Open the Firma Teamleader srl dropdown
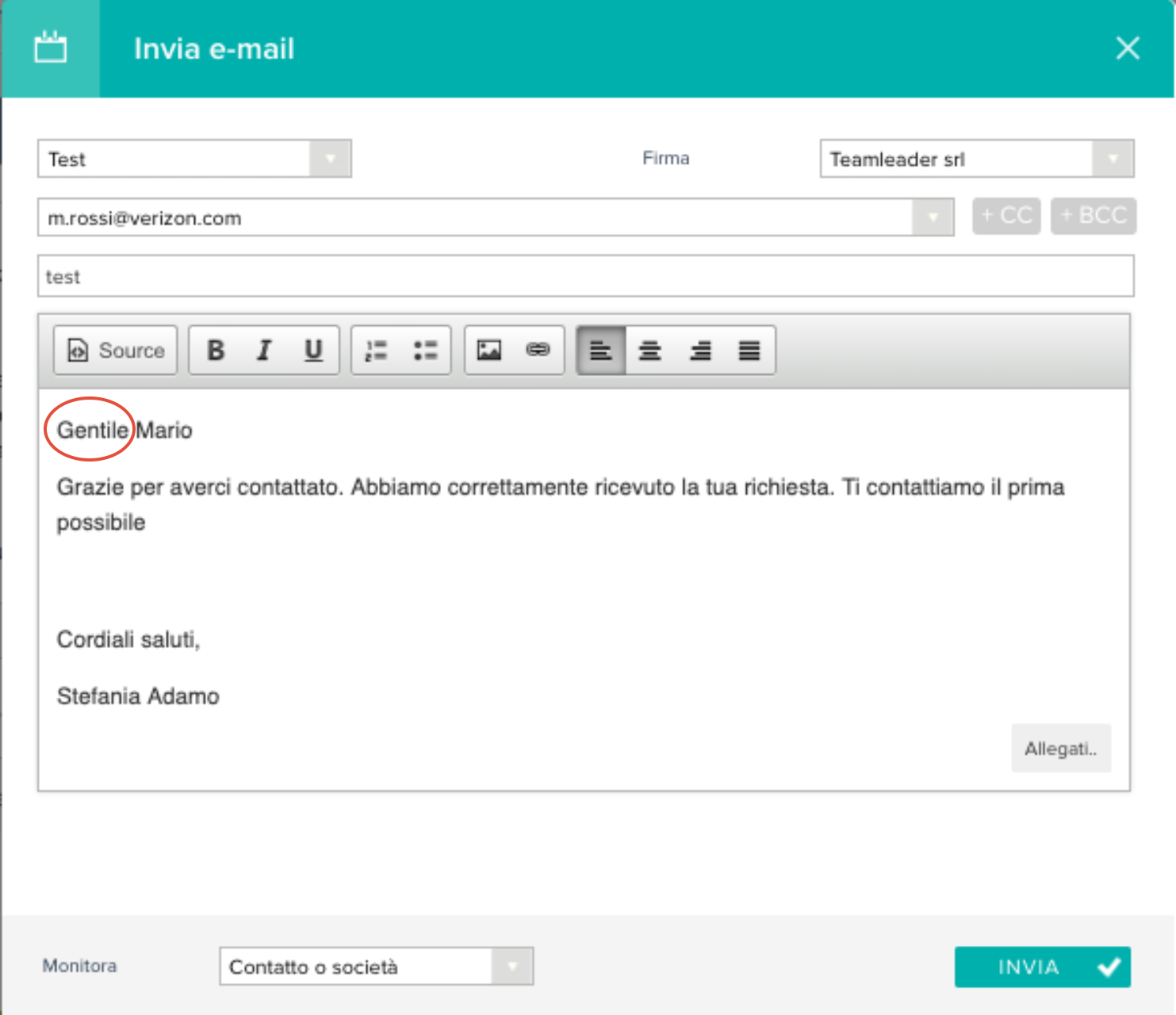The image size is (1176, 1015). pos(977,159)
